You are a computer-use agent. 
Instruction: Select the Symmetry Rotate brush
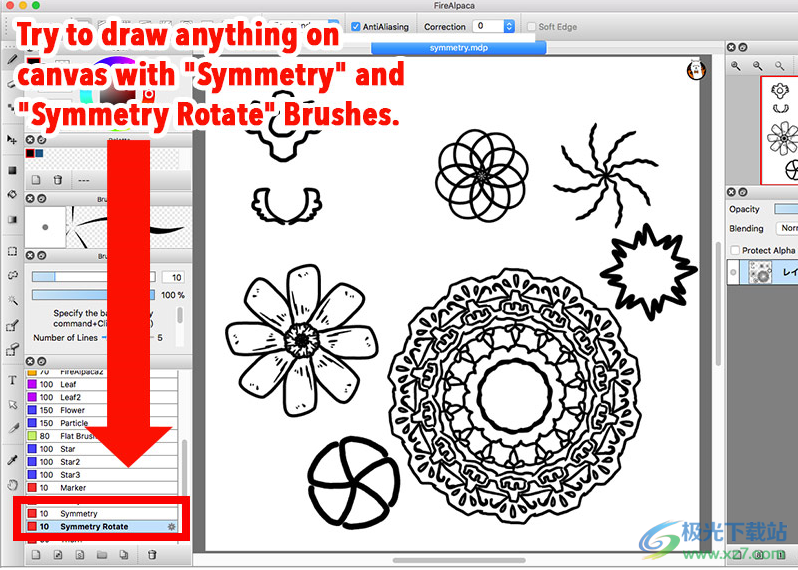pyautogui.click(x=102, y=527)
